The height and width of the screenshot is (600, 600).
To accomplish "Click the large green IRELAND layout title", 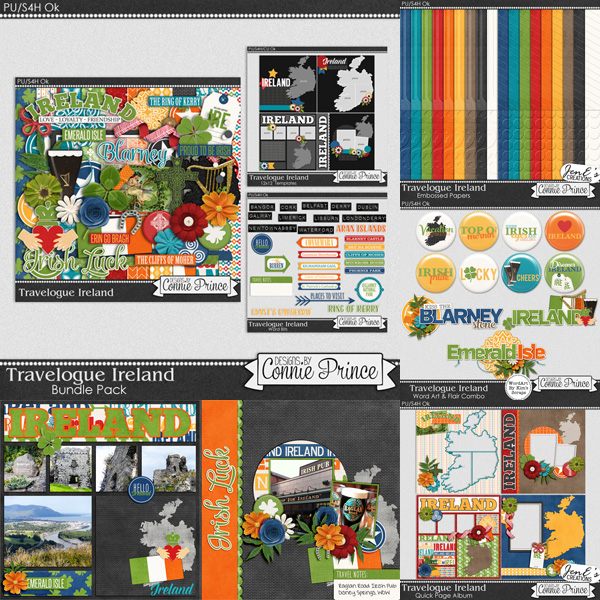I will coord(99,423).
